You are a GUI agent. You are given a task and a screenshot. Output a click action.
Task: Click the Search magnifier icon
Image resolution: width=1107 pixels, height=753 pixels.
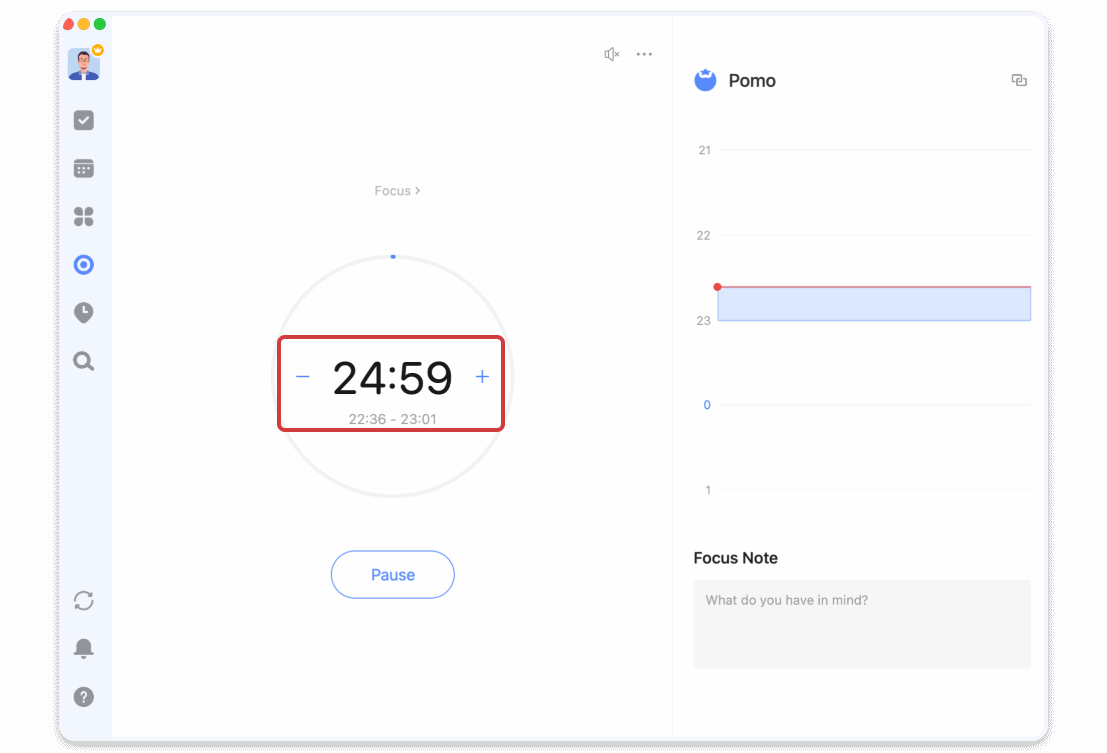point(84,361)
